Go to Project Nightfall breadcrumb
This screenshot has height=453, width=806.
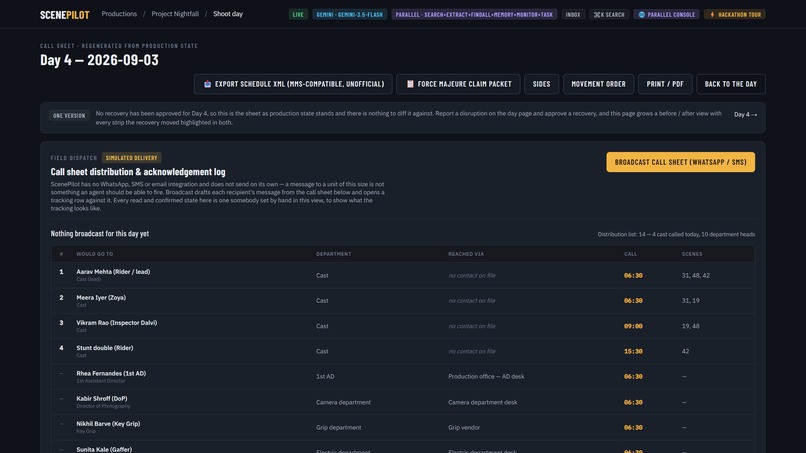point(175,14)
